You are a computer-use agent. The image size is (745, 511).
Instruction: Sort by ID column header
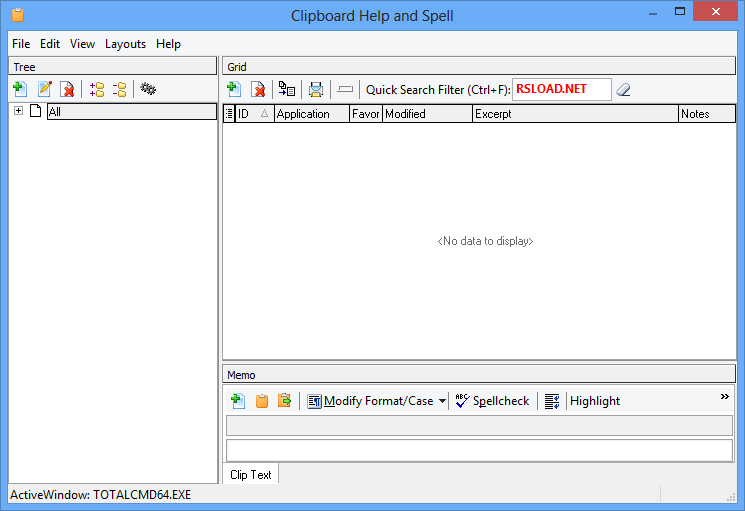tap(255, 114)
